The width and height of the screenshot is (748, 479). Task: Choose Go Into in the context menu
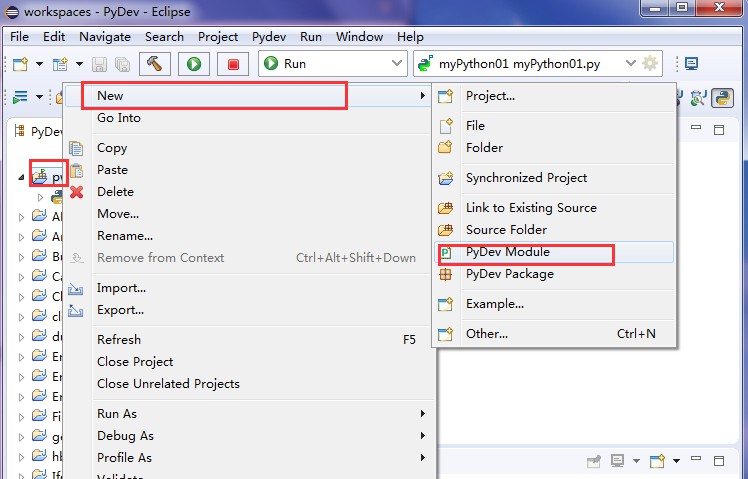pos(248,118)
